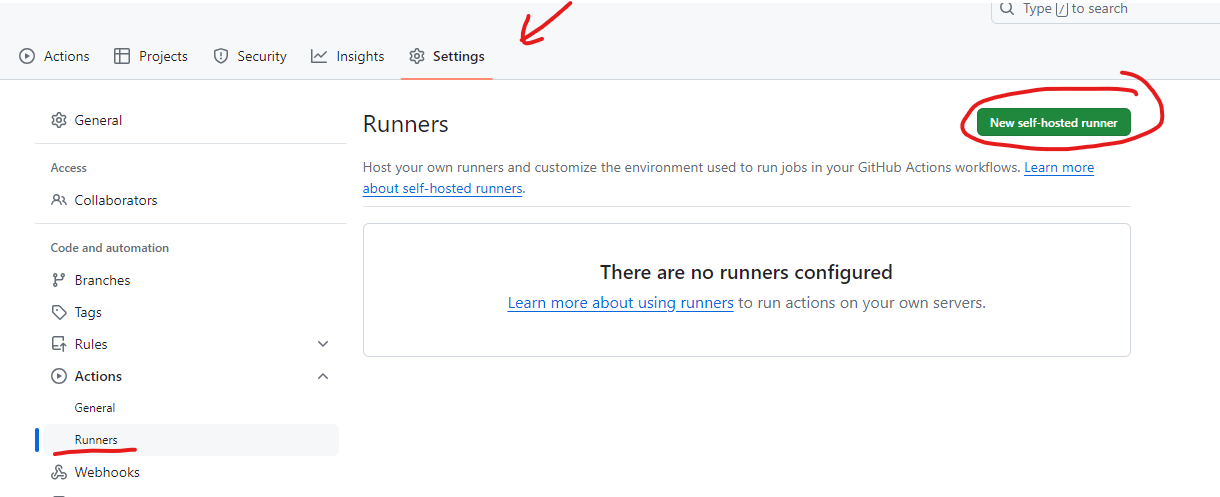Go to the Insights tab
Viewport: 1220px width, 497px height.
[x=347, y=56]
